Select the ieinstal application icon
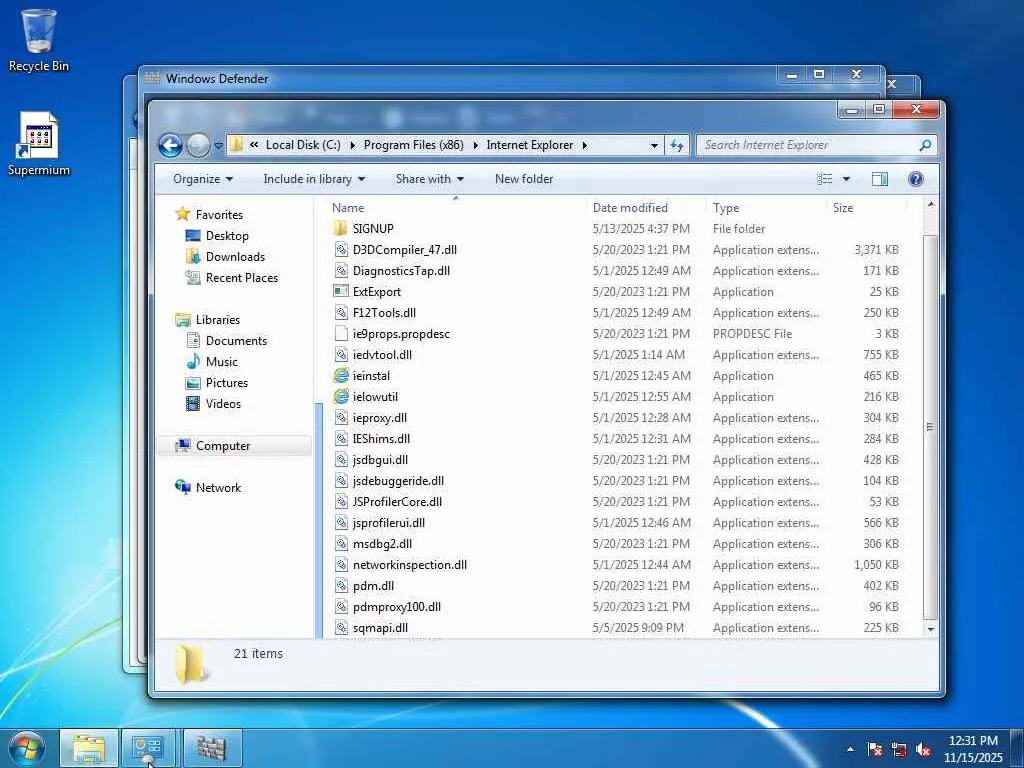Screen dimensions: 1024x768 click(x=340, y=376)
